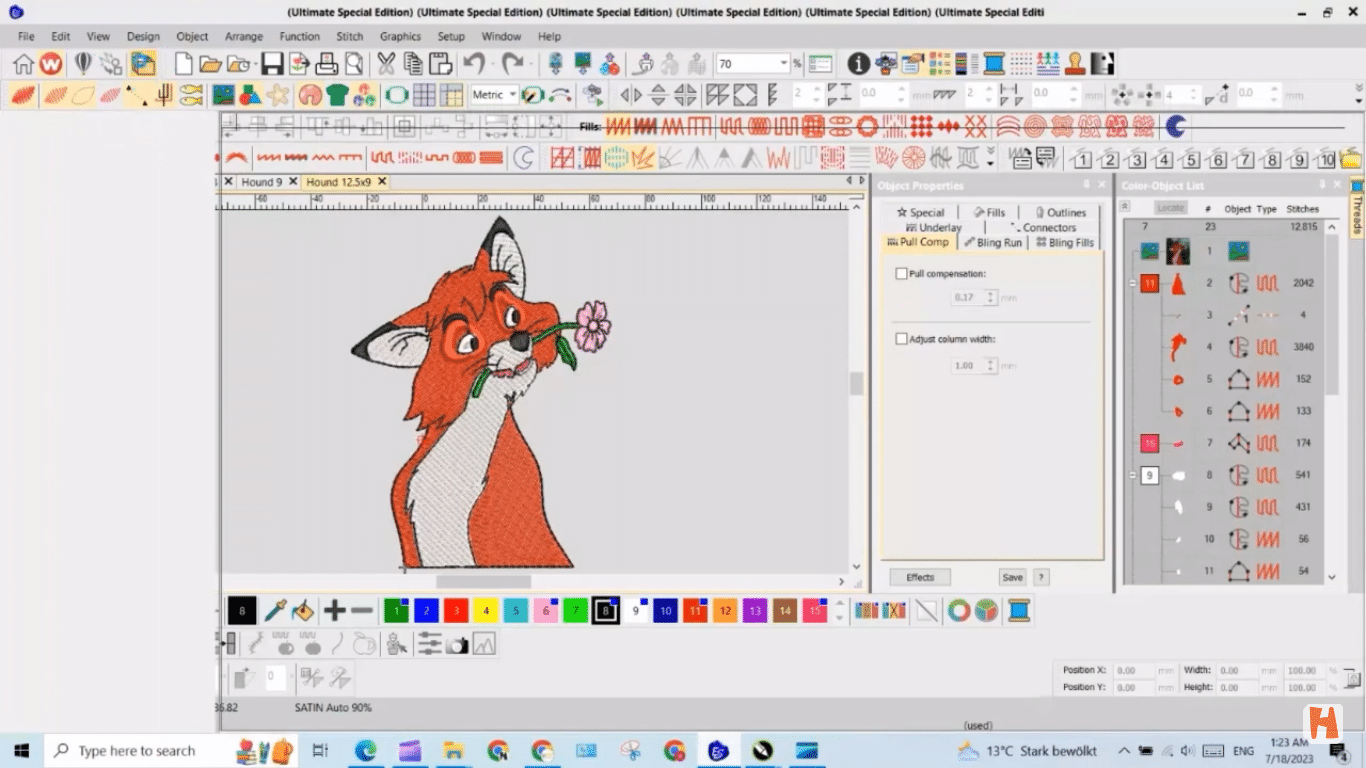The height and width of the screenshot is (768, 1366).
Task: Close the Hound 12.5x9 tab
Action: 382,182
